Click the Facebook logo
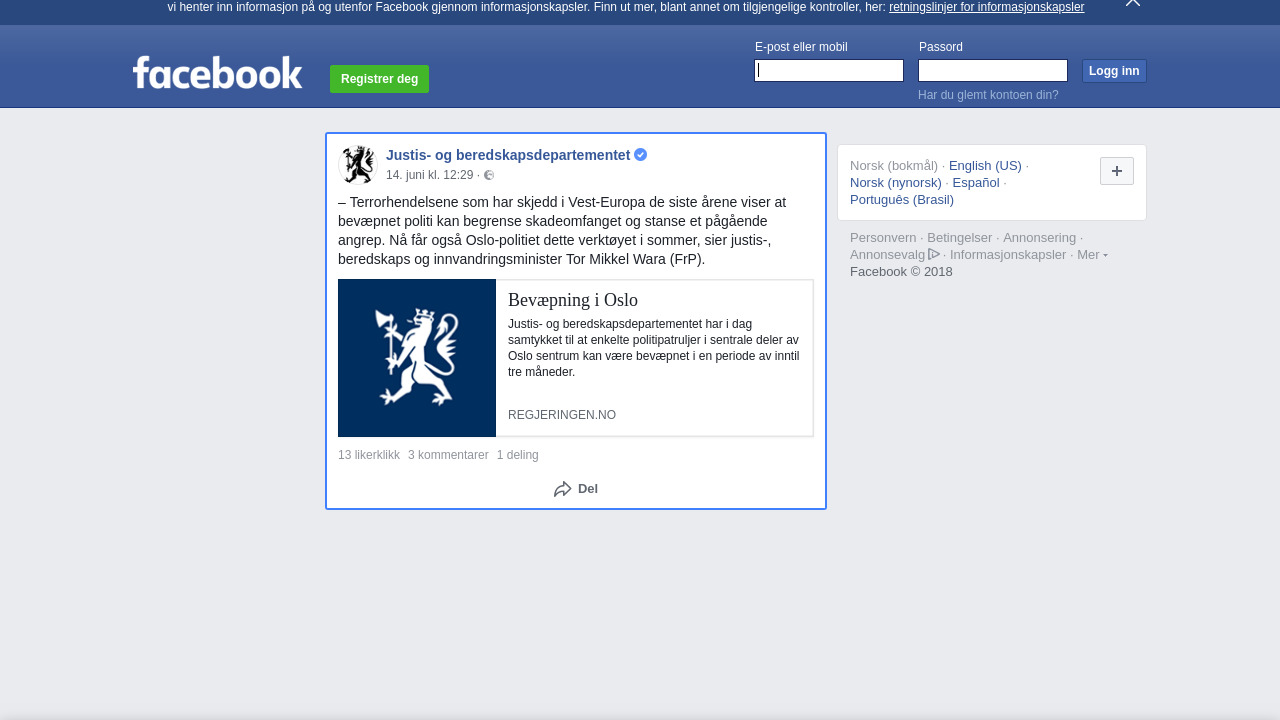The height and width of the screenshot is (720, 1280). 217,73
